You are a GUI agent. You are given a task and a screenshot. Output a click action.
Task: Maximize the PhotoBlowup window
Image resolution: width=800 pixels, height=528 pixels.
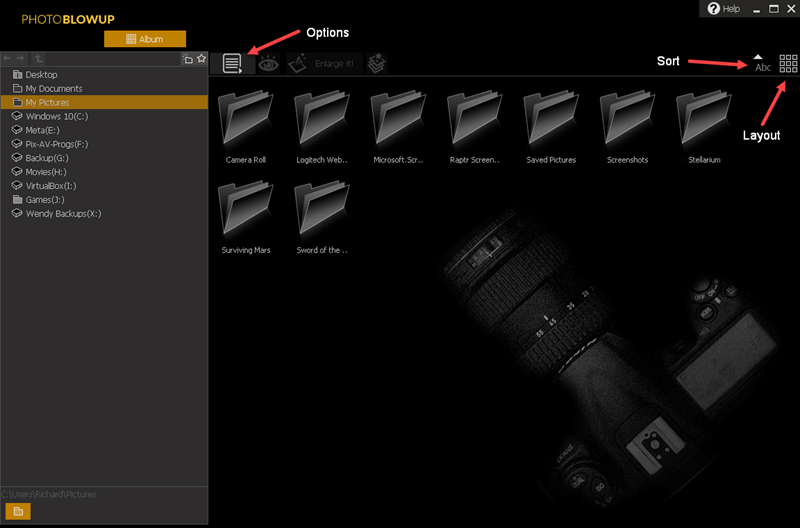click(x=774, y=9)
